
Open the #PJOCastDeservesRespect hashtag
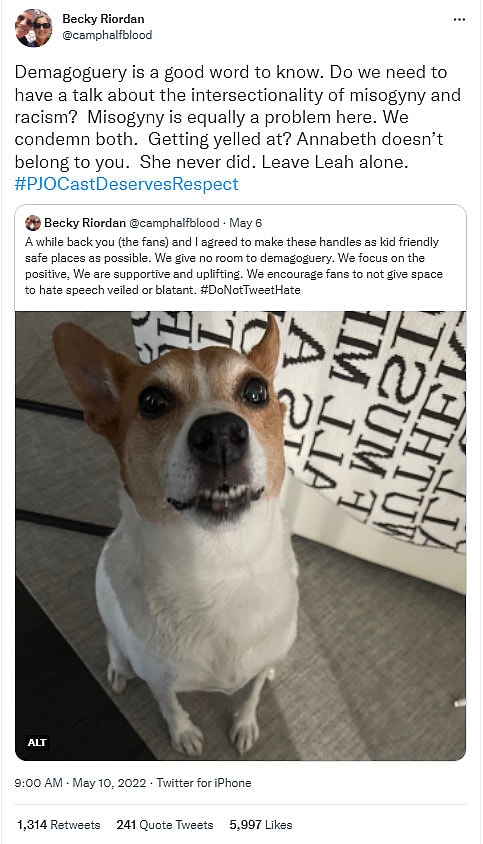127,184
